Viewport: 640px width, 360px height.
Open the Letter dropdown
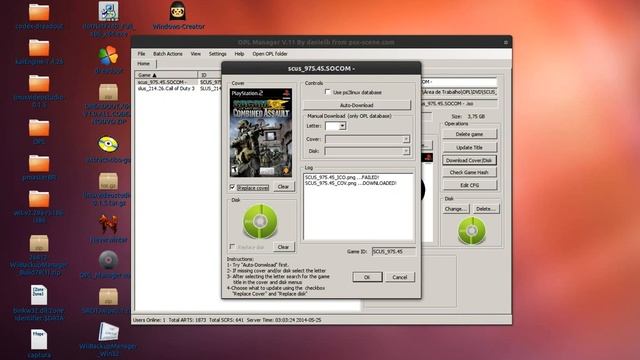(x=342, y=126)
